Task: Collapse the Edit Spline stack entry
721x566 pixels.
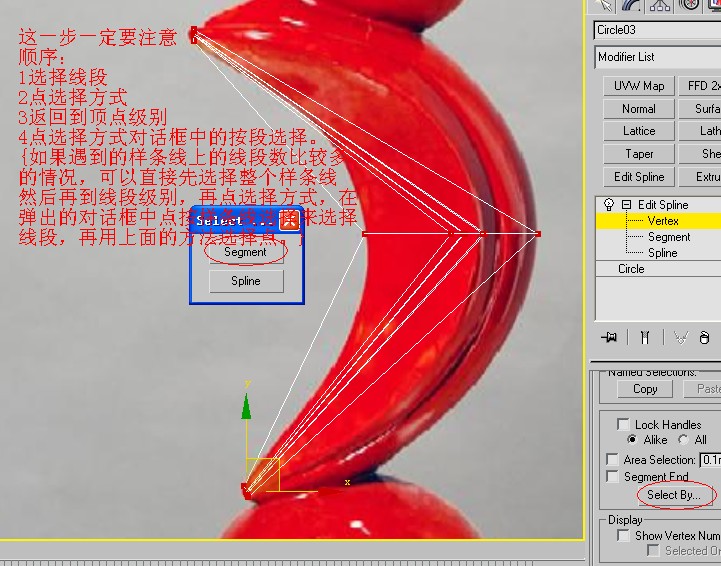Action: (x=626, y=205)
